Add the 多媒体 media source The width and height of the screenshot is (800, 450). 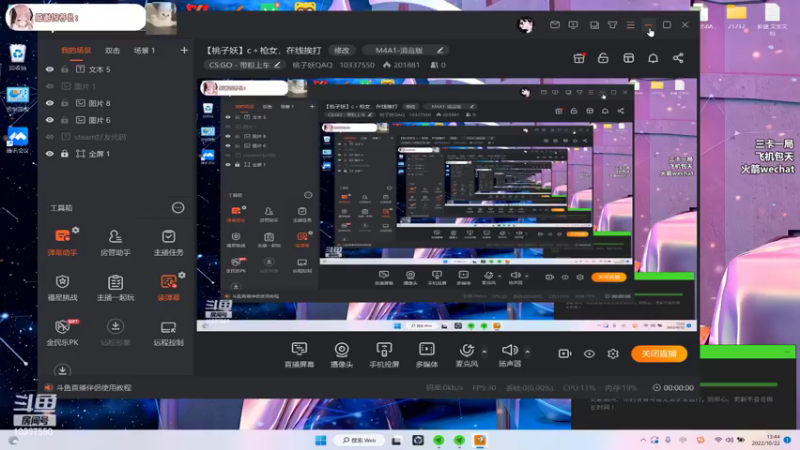pyautogui.click(x=427, y=355)
